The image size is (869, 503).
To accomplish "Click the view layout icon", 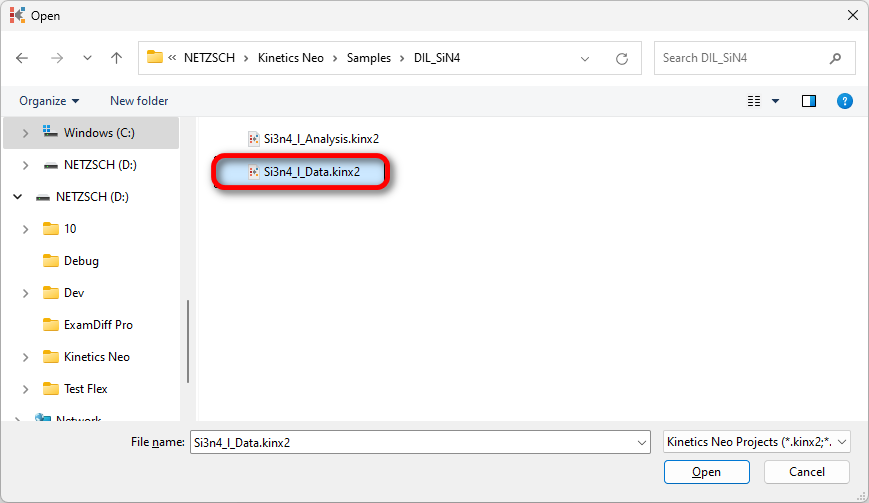I will (x=755, y=101).
